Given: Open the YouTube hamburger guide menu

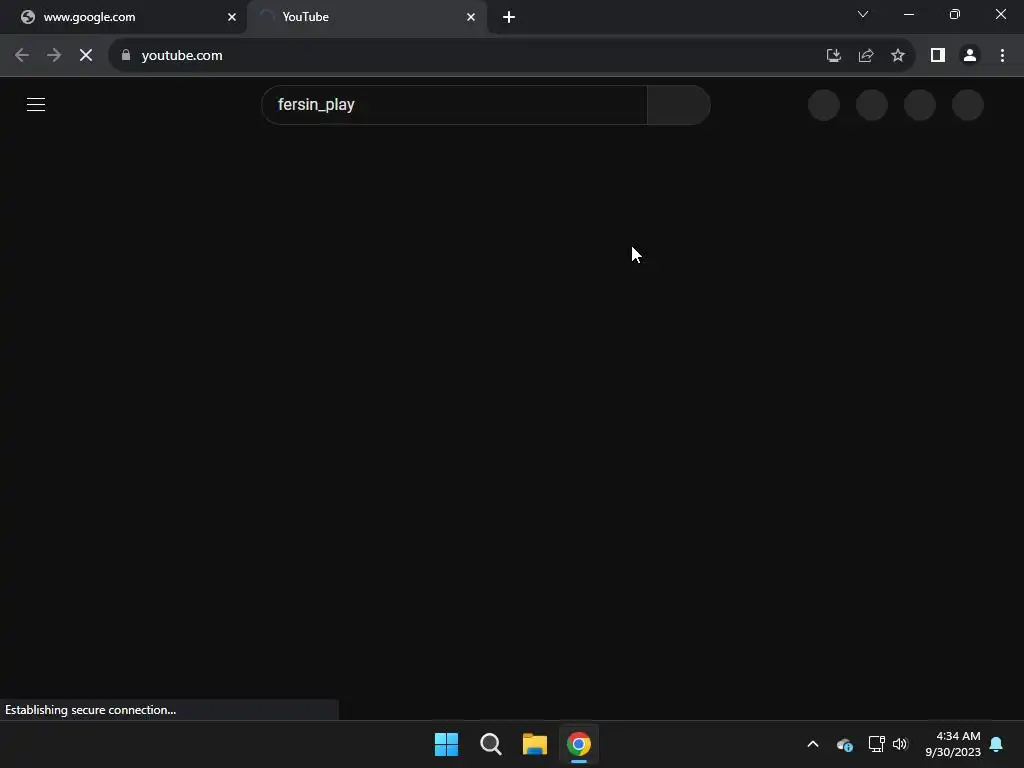Looking at the screenshot, I should tap(36, 104).
